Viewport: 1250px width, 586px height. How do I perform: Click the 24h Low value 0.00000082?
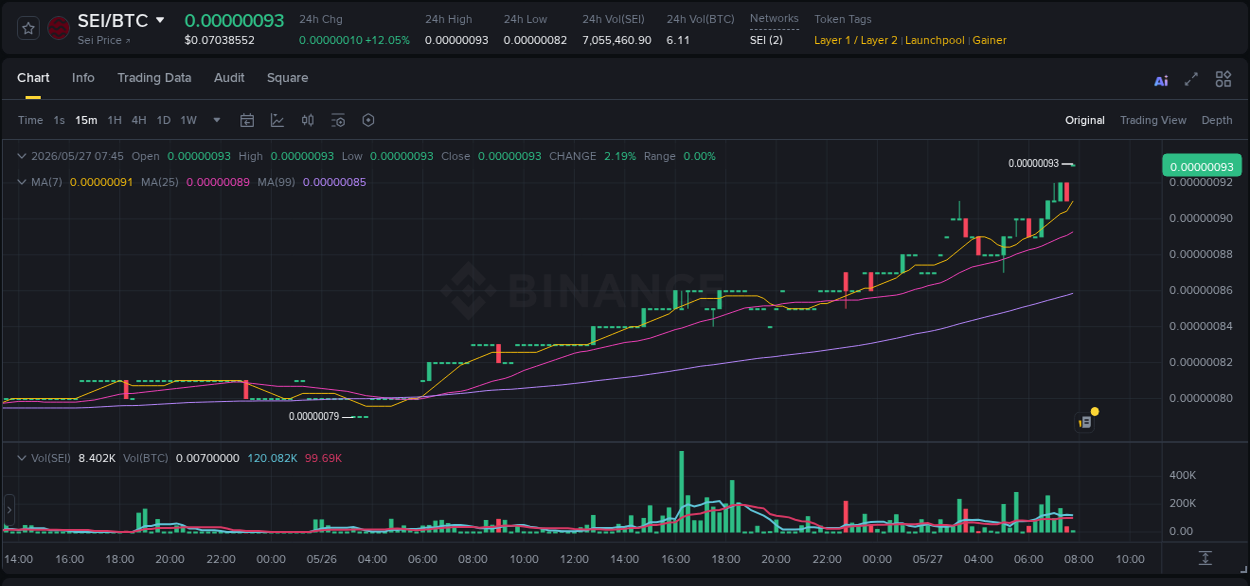pyautogui.click(x=535, y=40)
